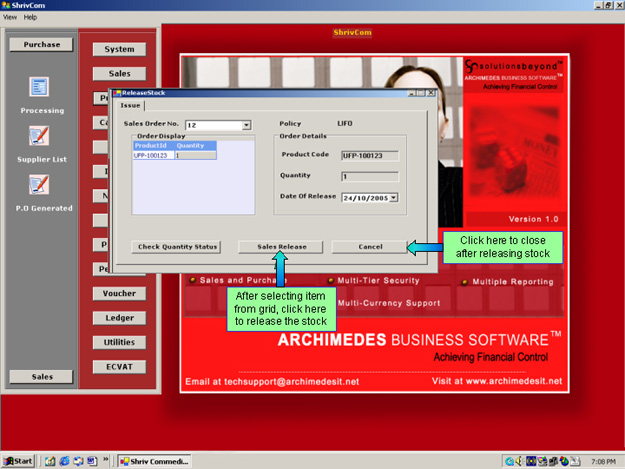Click the clock in system tray
The height and width of the screenshot is (469, 625).
pos(603,461)
